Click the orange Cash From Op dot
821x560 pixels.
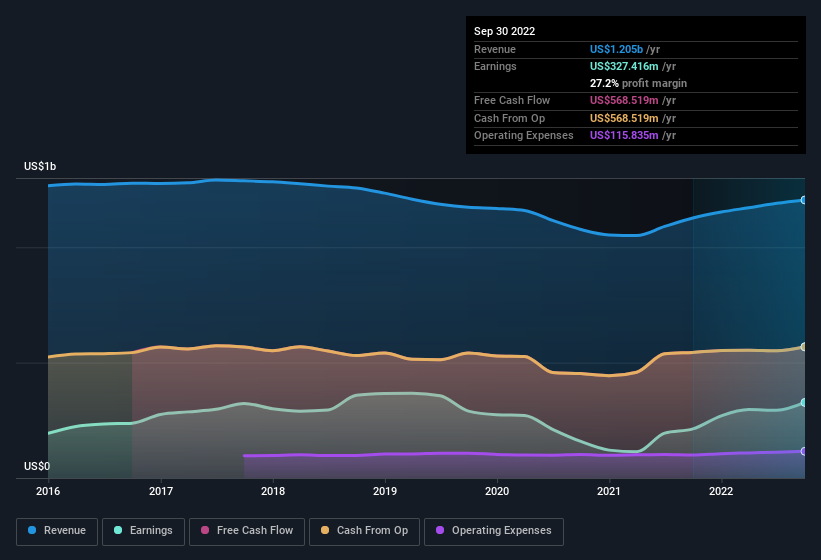tap(325, 530)
